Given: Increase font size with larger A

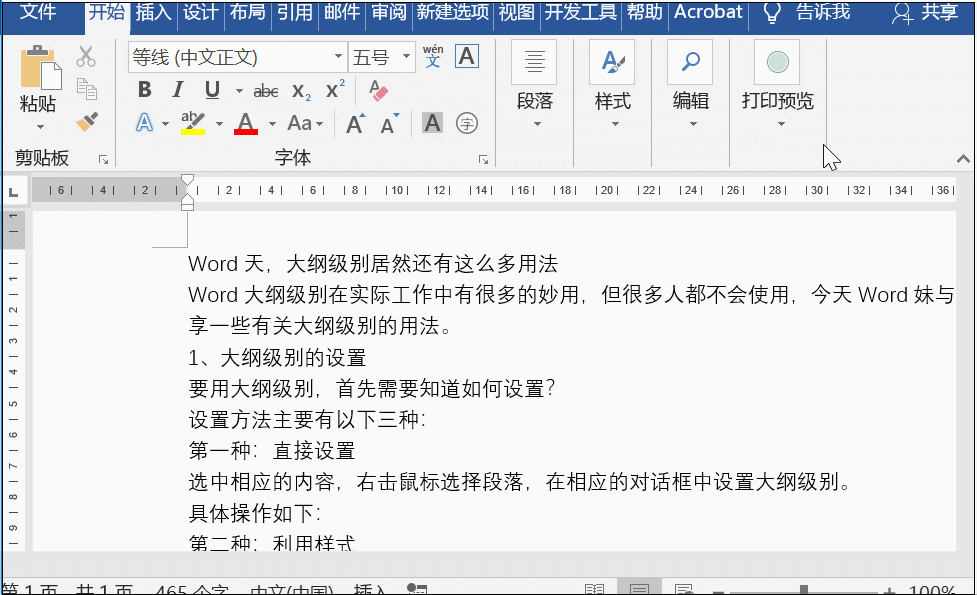Looking at the screenshot, I should tap(356, 123).
